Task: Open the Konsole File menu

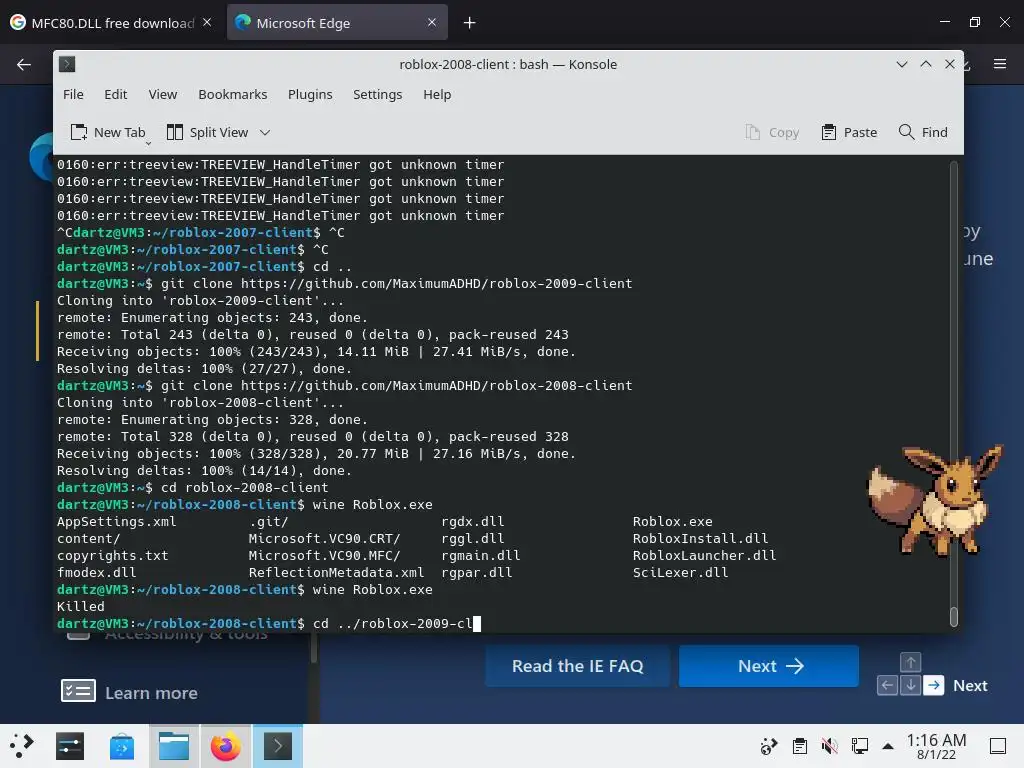Action: point(73,95)
